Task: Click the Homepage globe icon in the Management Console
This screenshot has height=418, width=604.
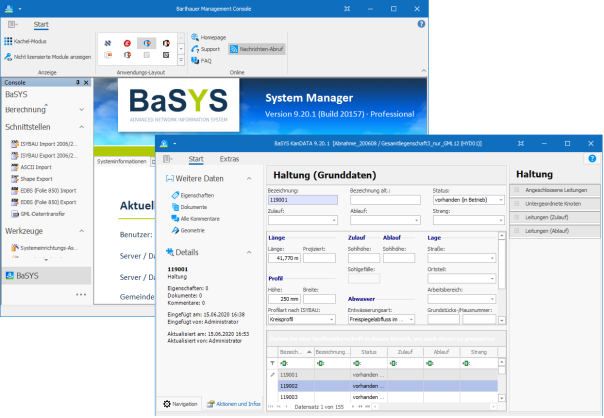Action: click(x=195, y=37)
